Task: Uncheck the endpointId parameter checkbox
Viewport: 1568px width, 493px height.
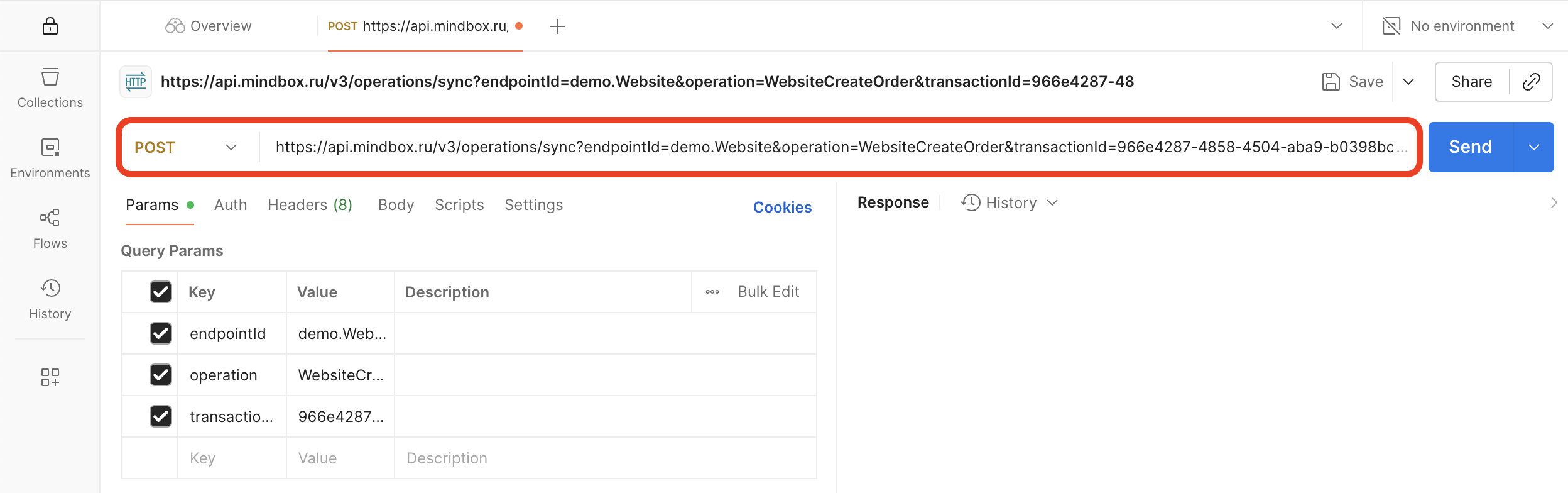Action: pos(161,333)
